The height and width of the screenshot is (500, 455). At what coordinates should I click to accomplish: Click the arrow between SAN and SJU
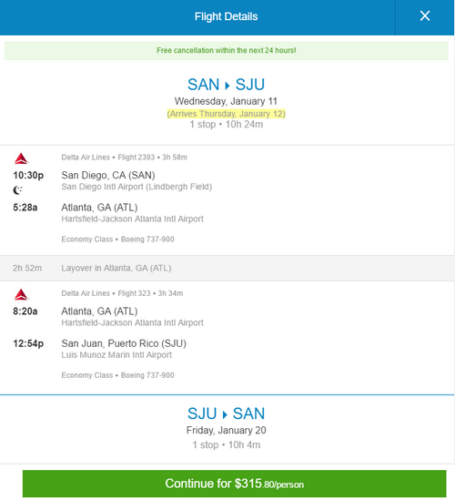(227, 86)
